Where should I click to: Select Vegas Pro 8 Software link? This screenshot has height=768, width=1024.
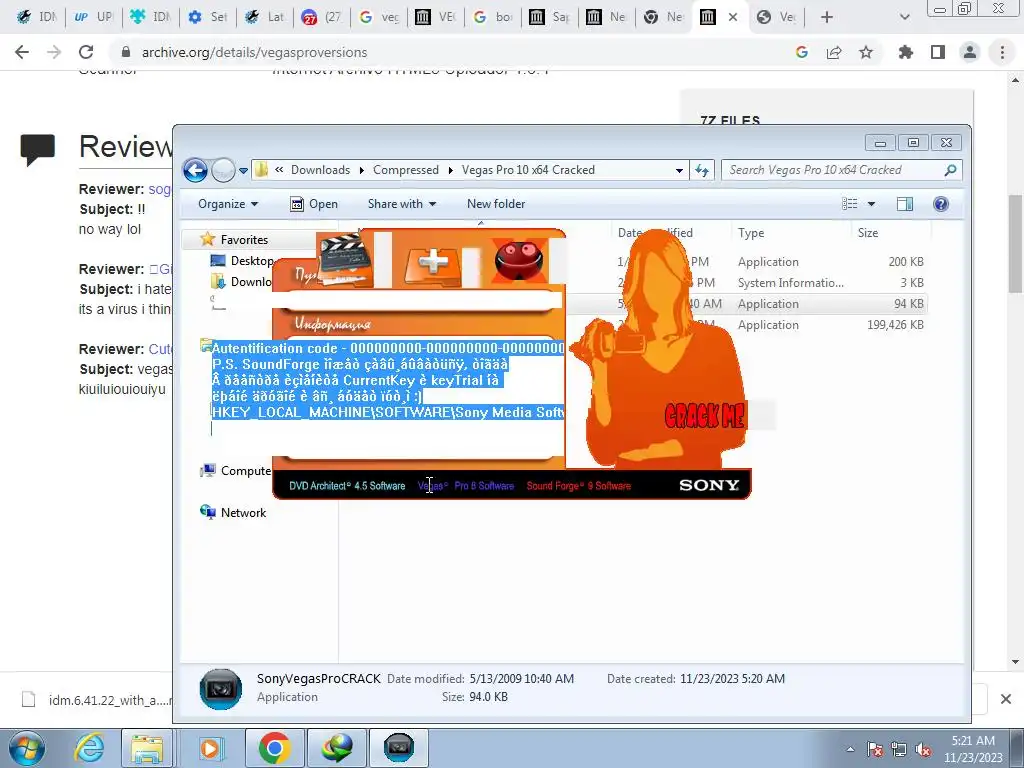pyautogui.click(x=466, y=486)
